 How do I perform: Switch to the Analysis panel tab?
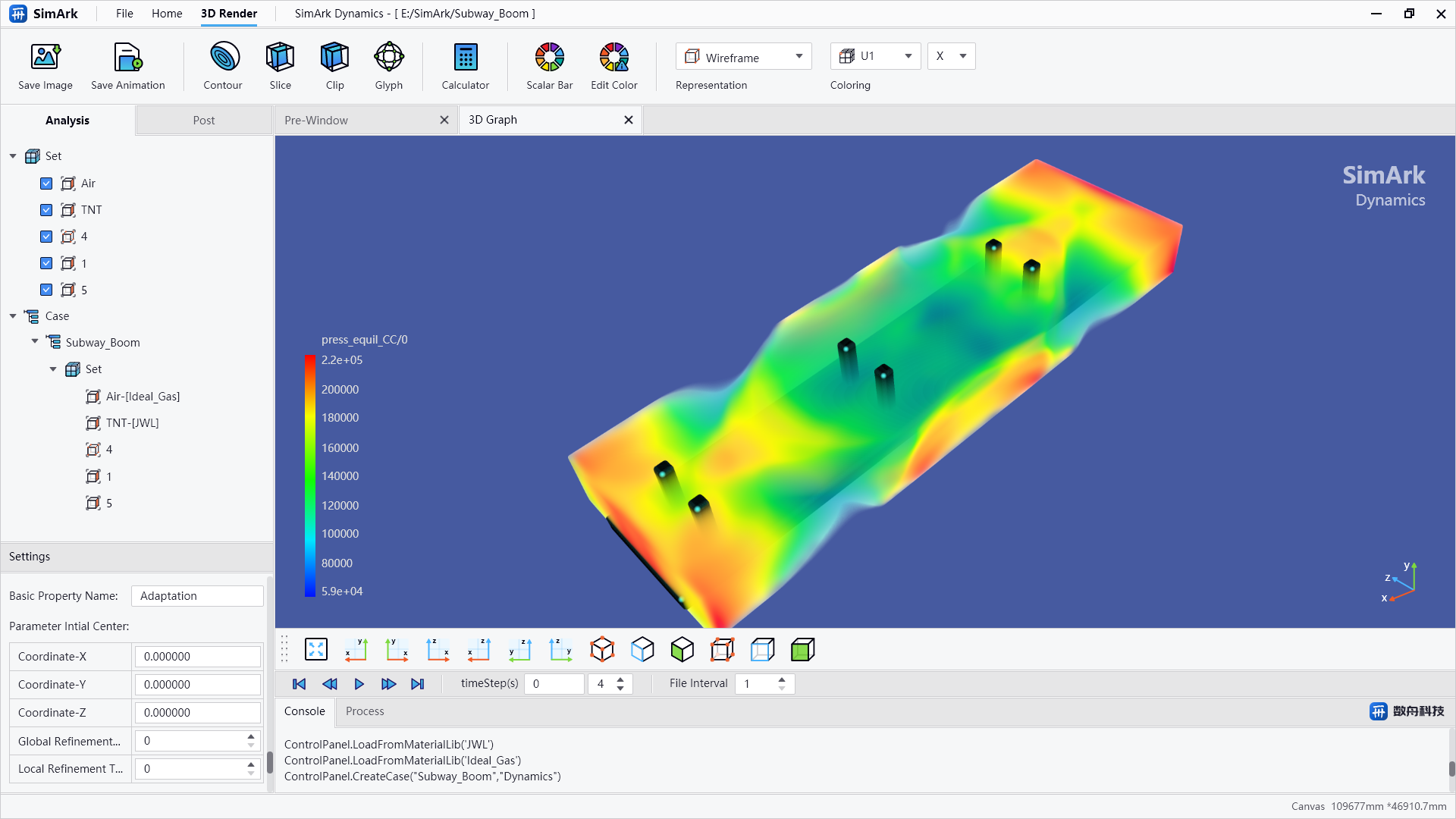[x=67, y=121]
